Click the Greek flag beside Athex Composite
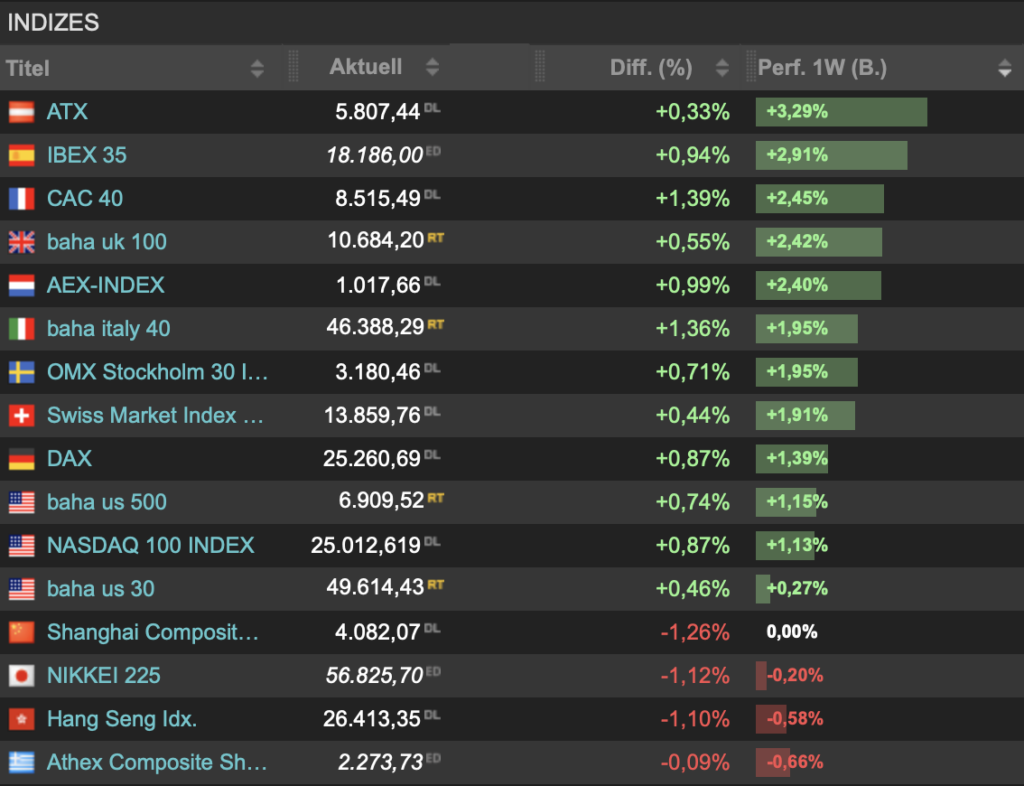 point(22,763)
